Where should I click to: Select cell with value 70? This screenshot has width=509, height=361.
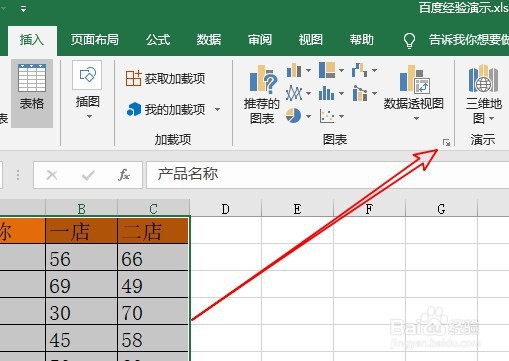(x=153, y=311)
